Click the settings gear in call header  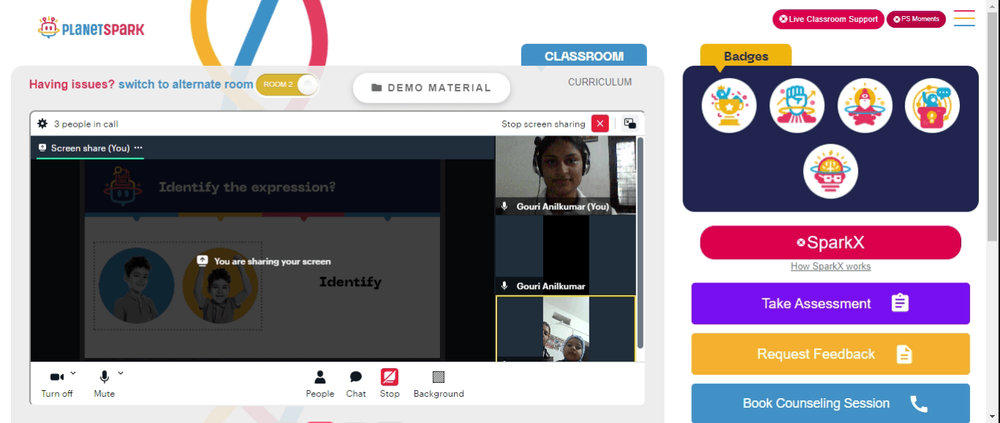point(43,124)
